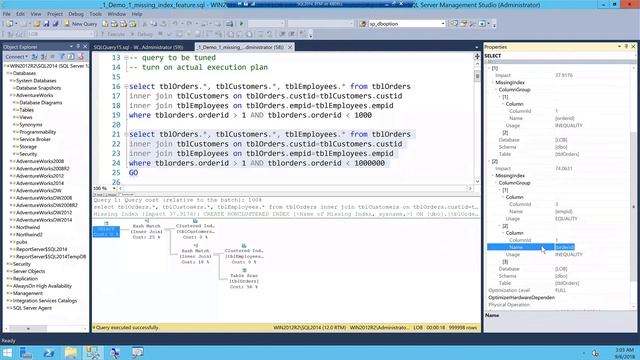Screen dimensions: 640x360
Task: Click the Find in Files icon beside sp_dboption box
Action: tap(363, 24)
